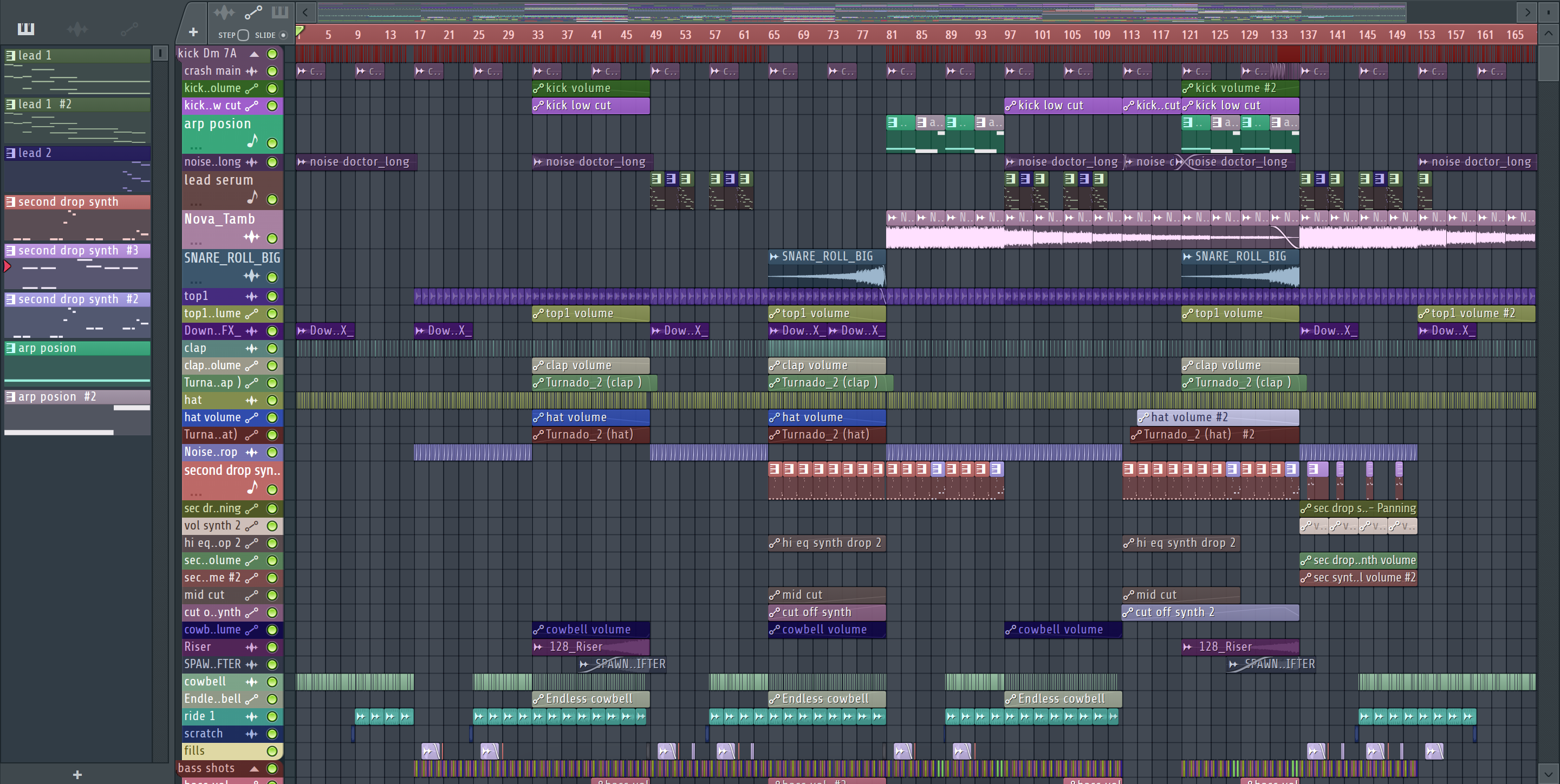Screen dimensions: 1560x784
Task: Click crash main track audio icon
Action: coord(251,71)
